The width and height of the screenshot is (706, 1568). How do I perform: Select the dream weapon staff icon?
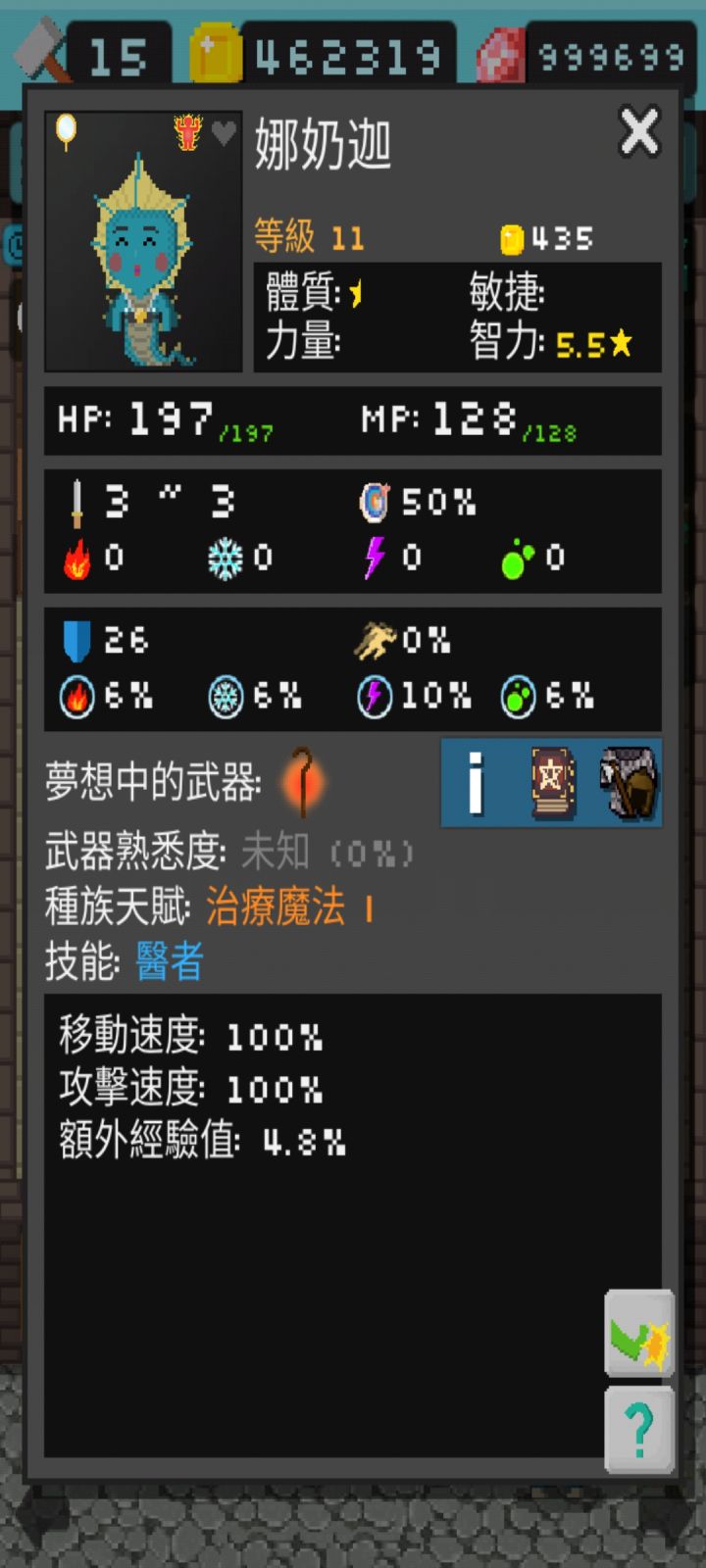coord(302,782)
